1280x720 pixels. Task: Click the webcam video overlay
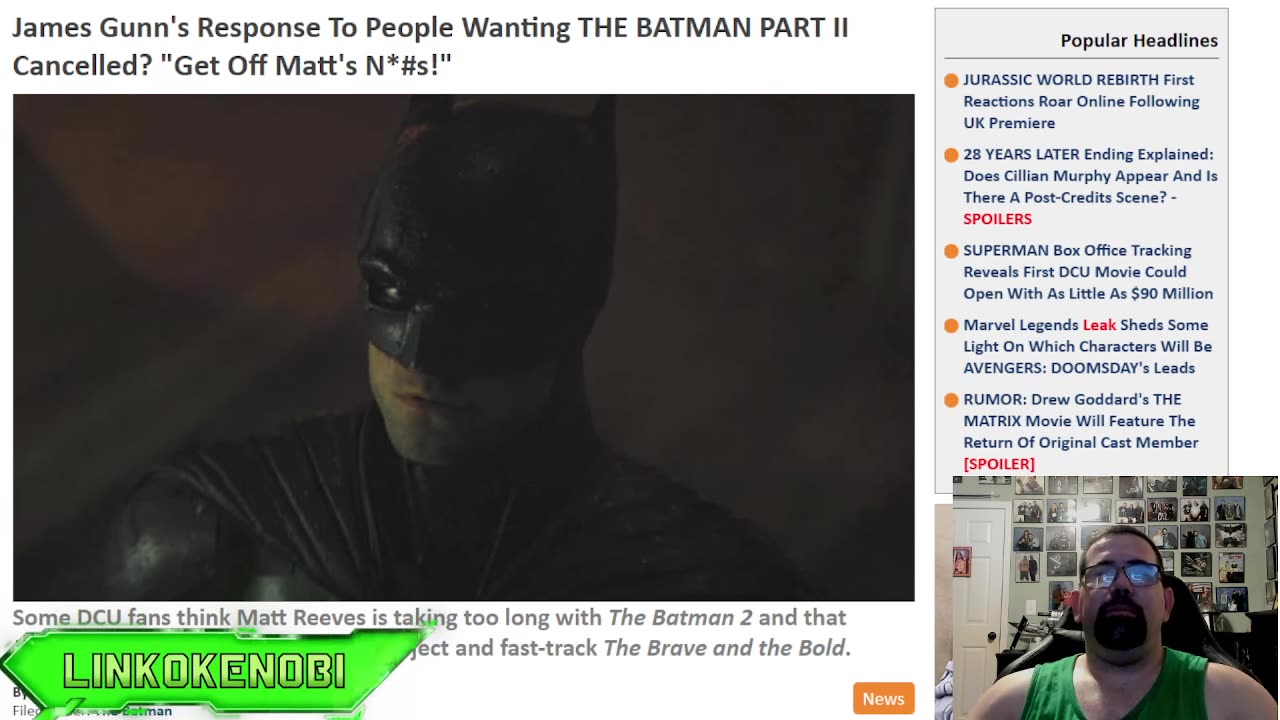pyautogui.click(x=1115, y=598)
